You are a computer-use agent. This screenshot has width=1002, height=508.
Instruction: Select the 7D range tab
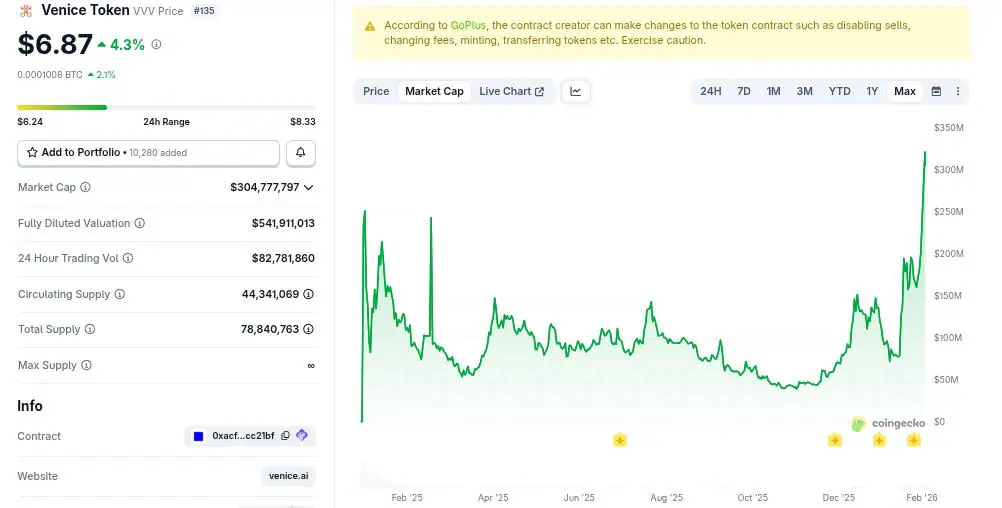744,91
